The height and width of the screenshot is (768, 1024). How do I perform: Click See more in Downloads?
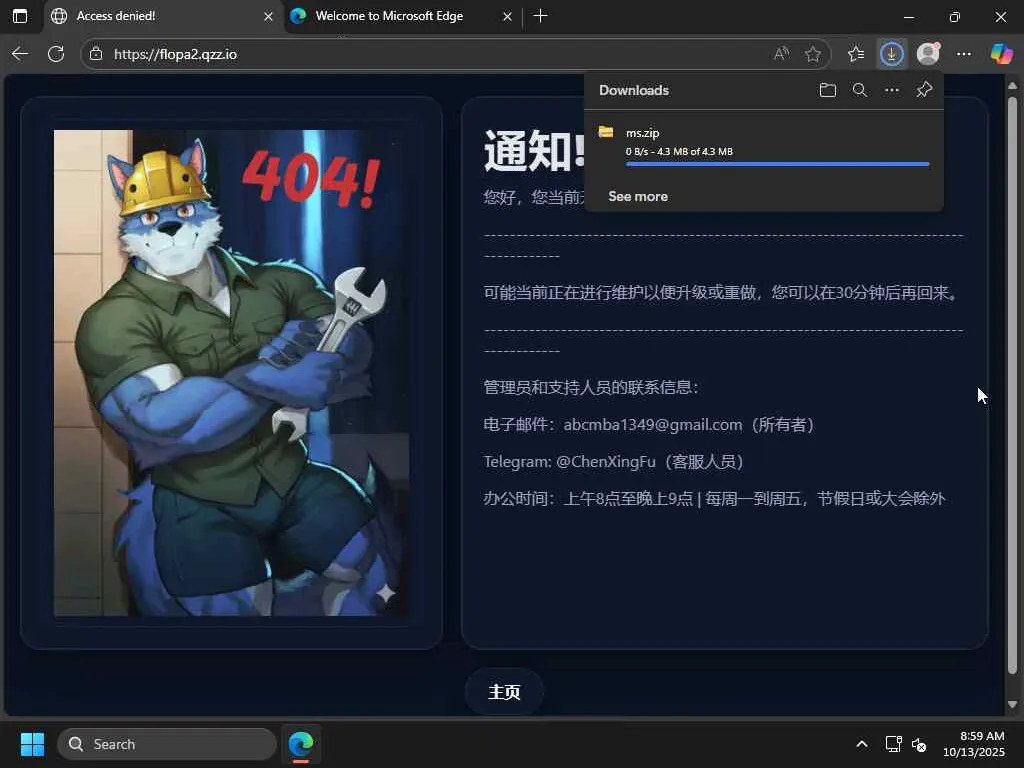click(638, 197)
